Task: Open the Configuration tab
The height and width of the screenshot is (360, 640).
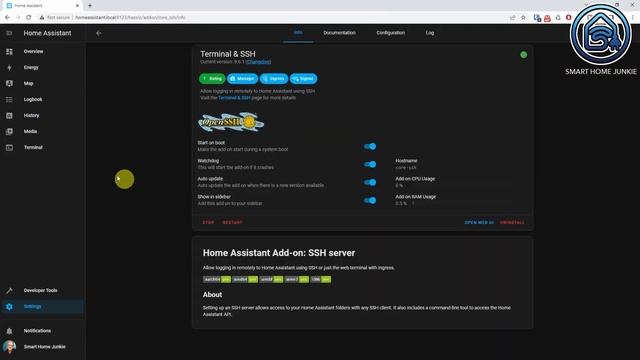Action: pos(391,33)
